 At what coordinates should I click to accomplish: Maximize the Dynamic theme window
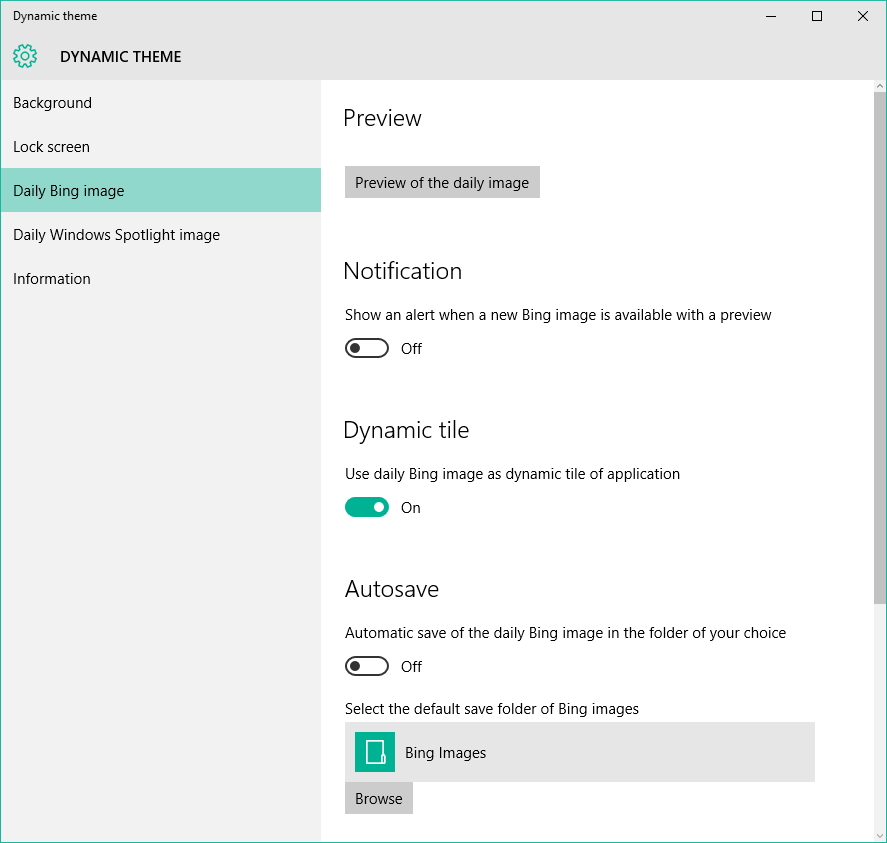click(817, 16)
